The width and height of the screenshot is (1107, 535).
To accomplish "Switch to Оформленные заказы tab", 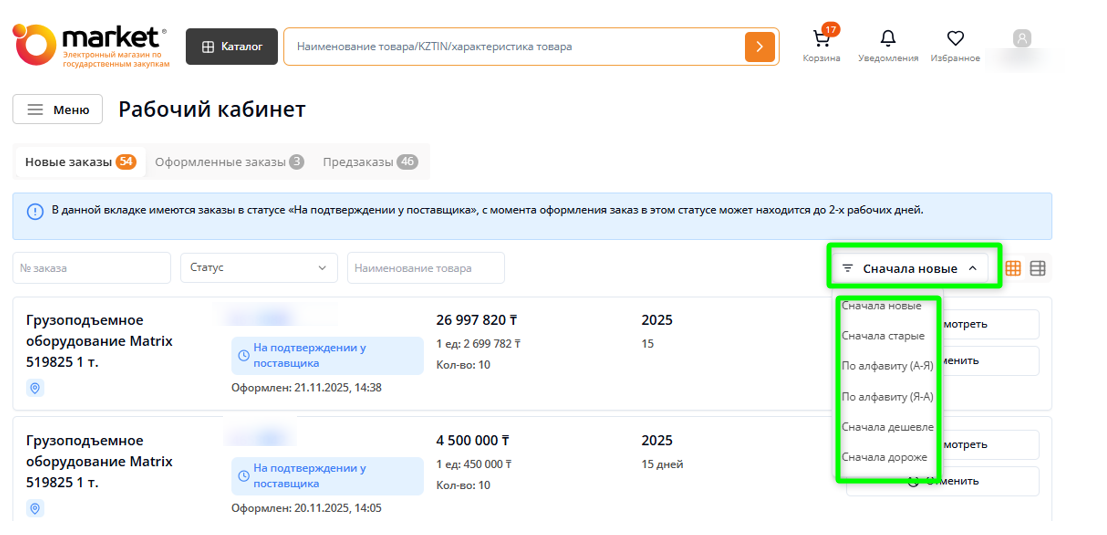I will (229, 162).
